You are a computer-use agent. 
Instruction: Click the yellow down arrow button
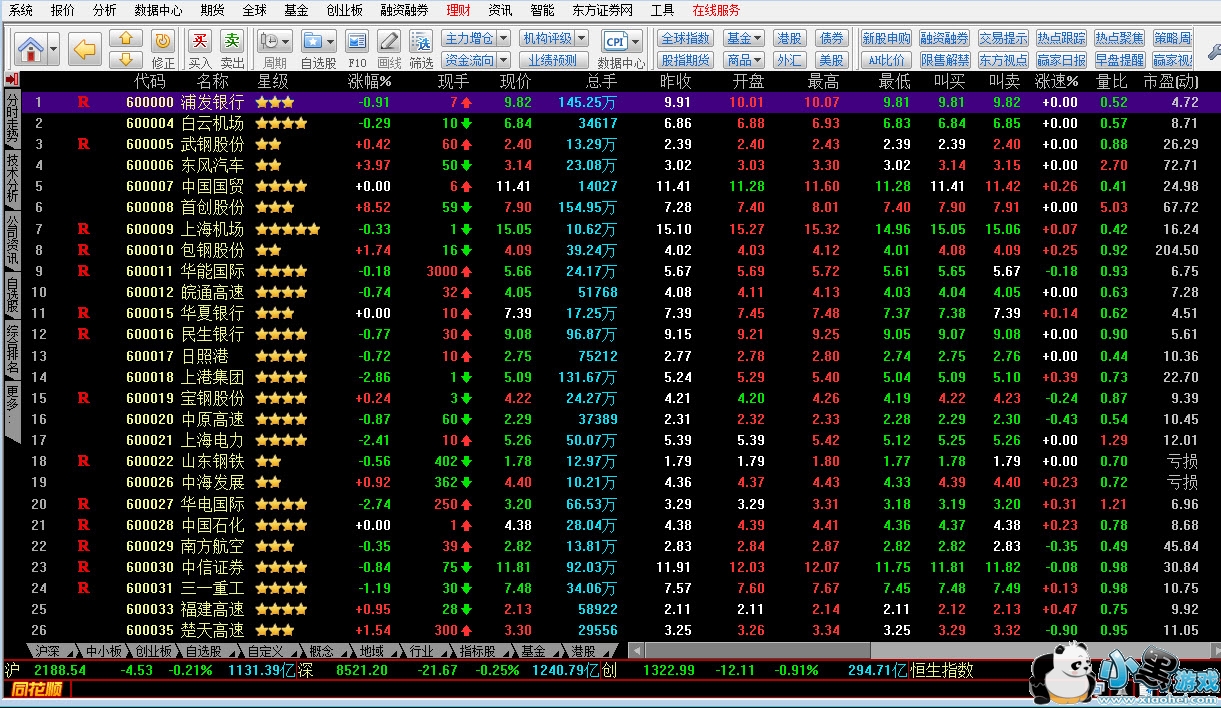click(127, 59)
